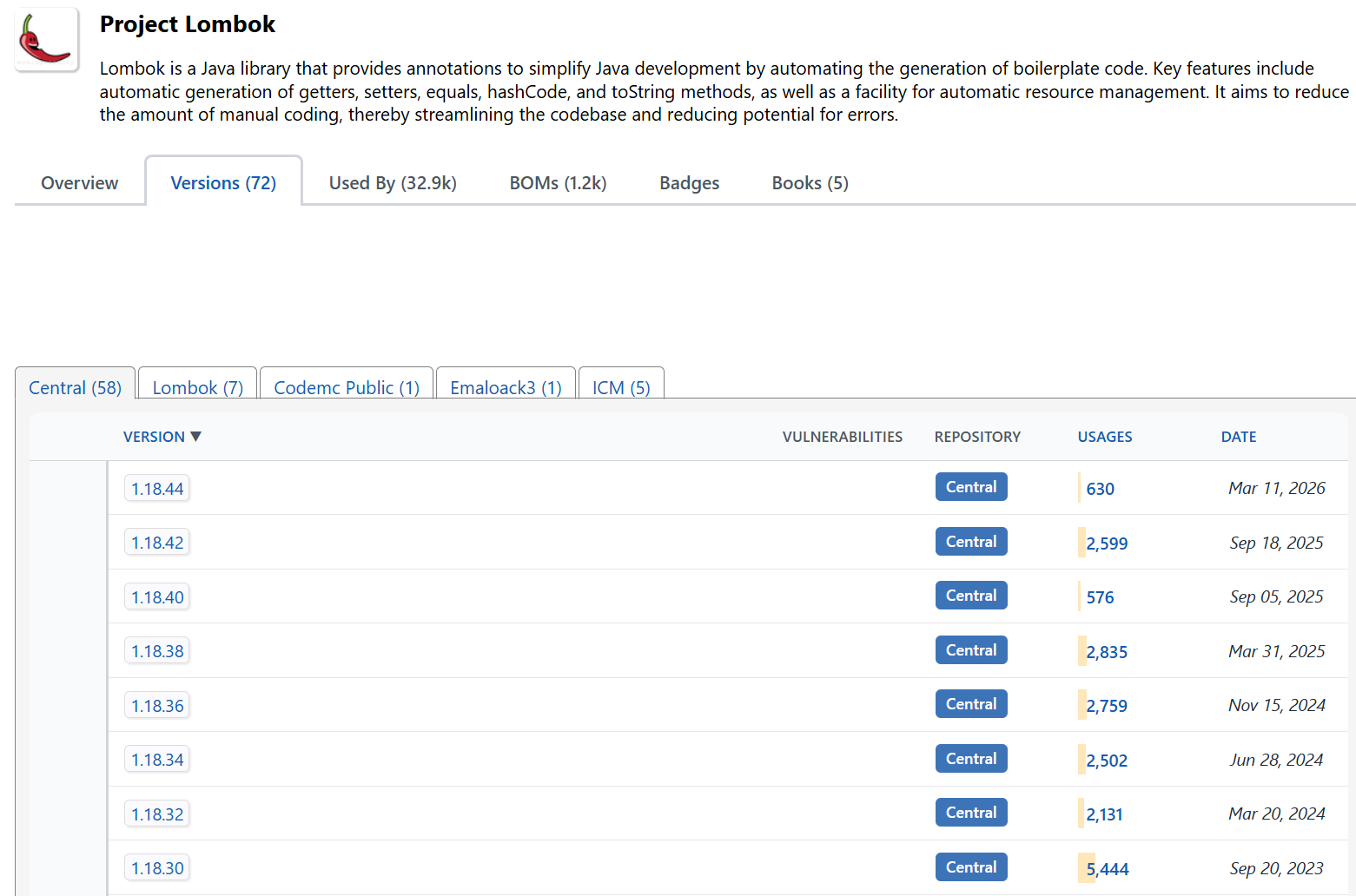The height and width of the screenshot is (896, 1356).
Task: Go to the Badges tab
Action: [x=690, y=183]
